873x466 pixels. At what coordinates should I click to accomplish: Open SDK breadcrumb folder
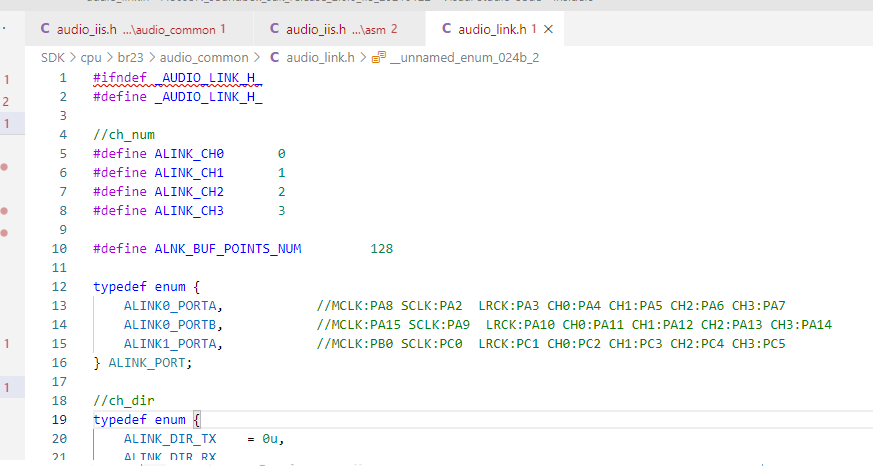(53, 57)
